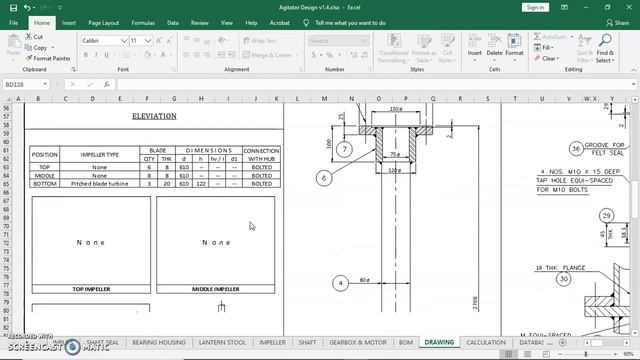Click the Clear eraser icon
This screenshot has width=640, height=360.
pos(537,58)
